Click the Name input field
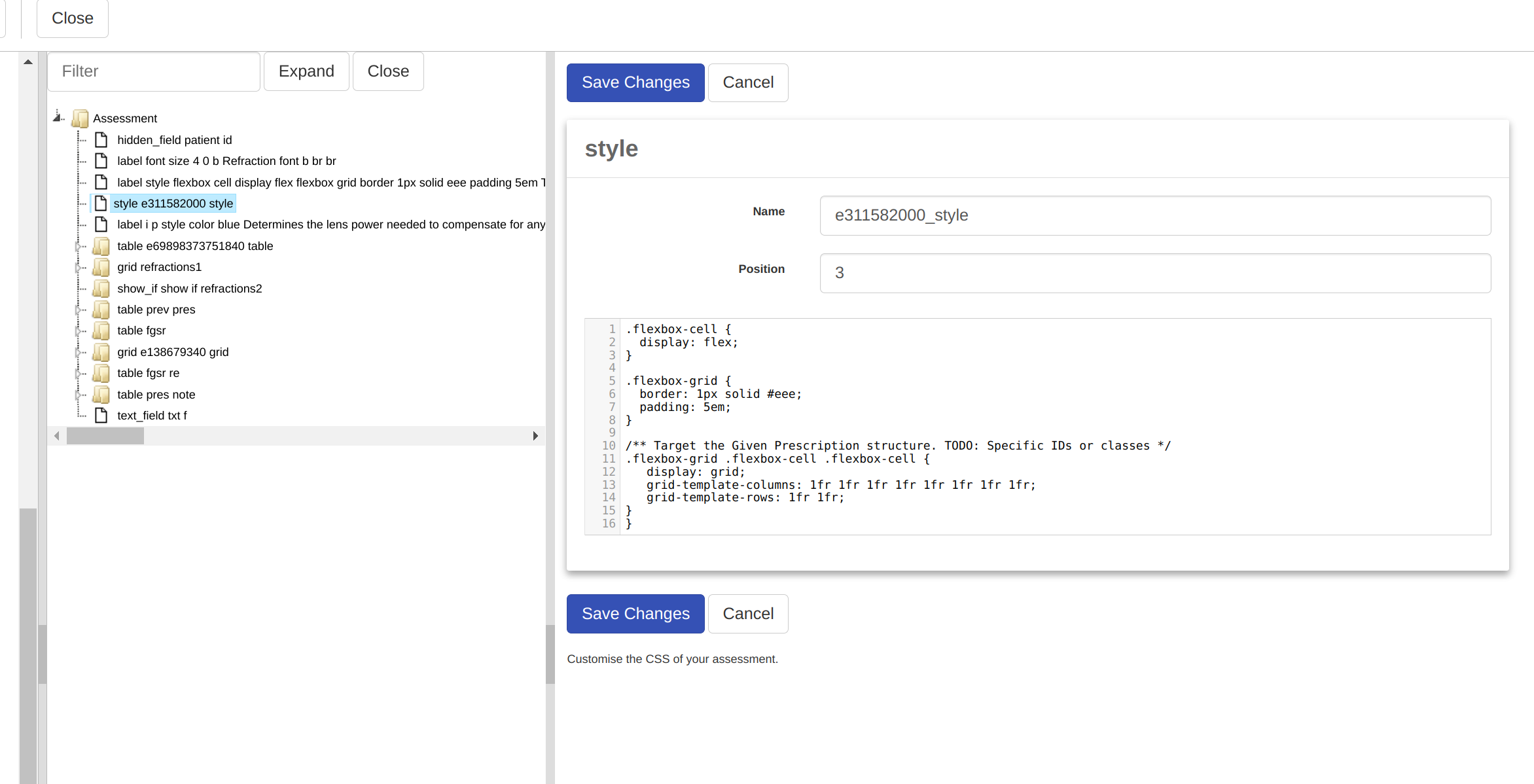Viewport: 1534px width, 784px height. [x=1154, y=215]
